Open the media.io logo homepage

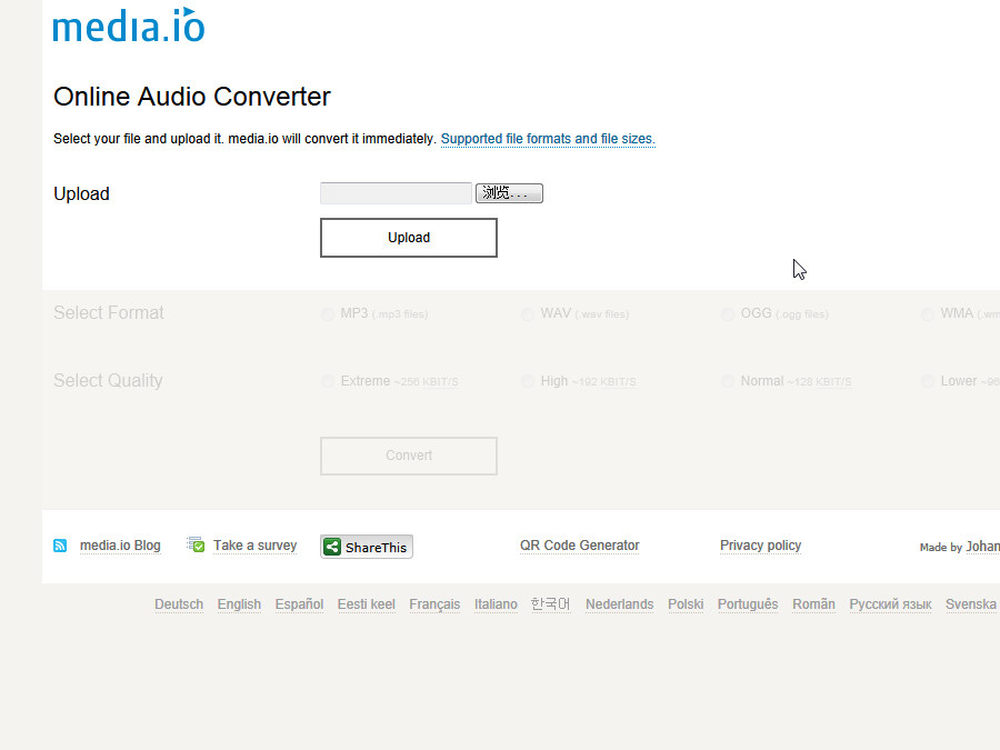pyautogui.click(x=128, y=26)
